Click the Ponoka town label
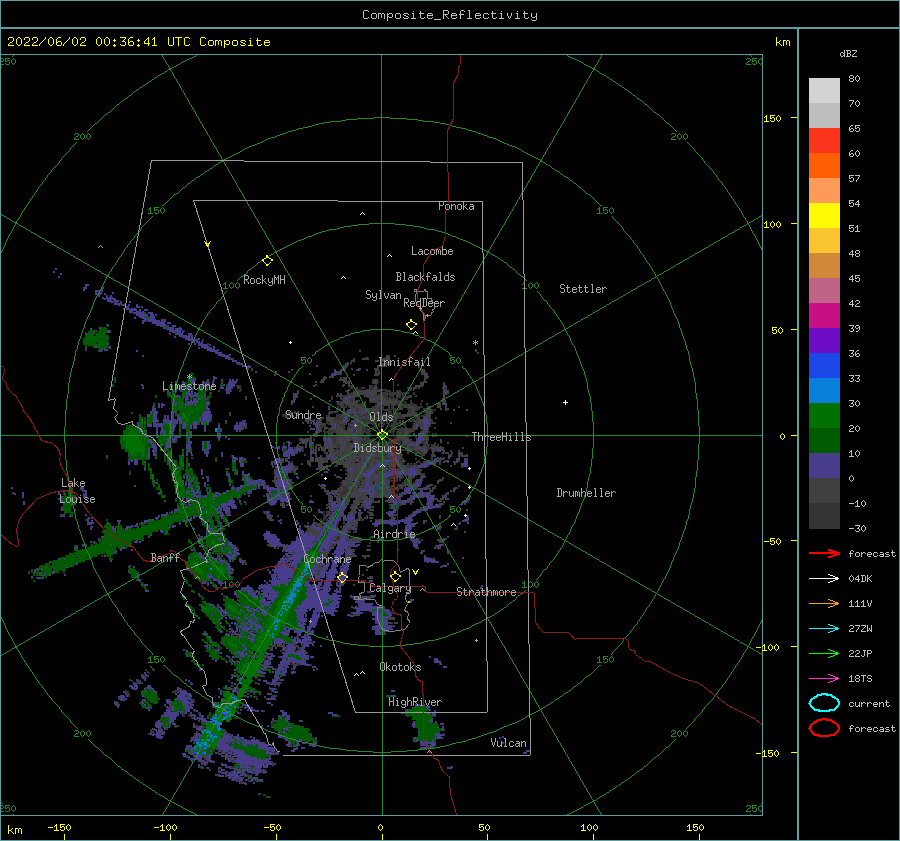900x841 pixels. tap(456, 206)
